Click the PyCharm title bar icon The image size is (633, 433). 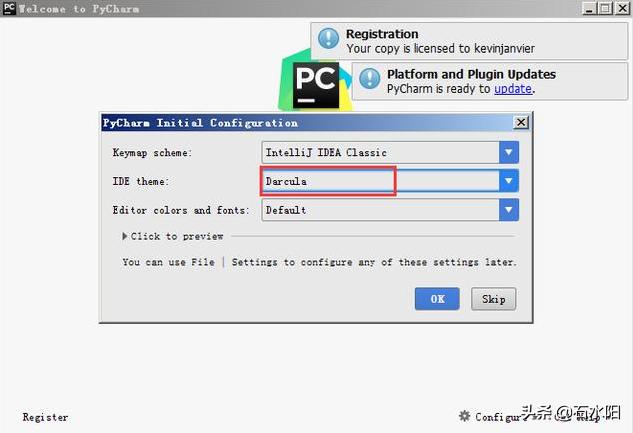[x=9, y=8]
